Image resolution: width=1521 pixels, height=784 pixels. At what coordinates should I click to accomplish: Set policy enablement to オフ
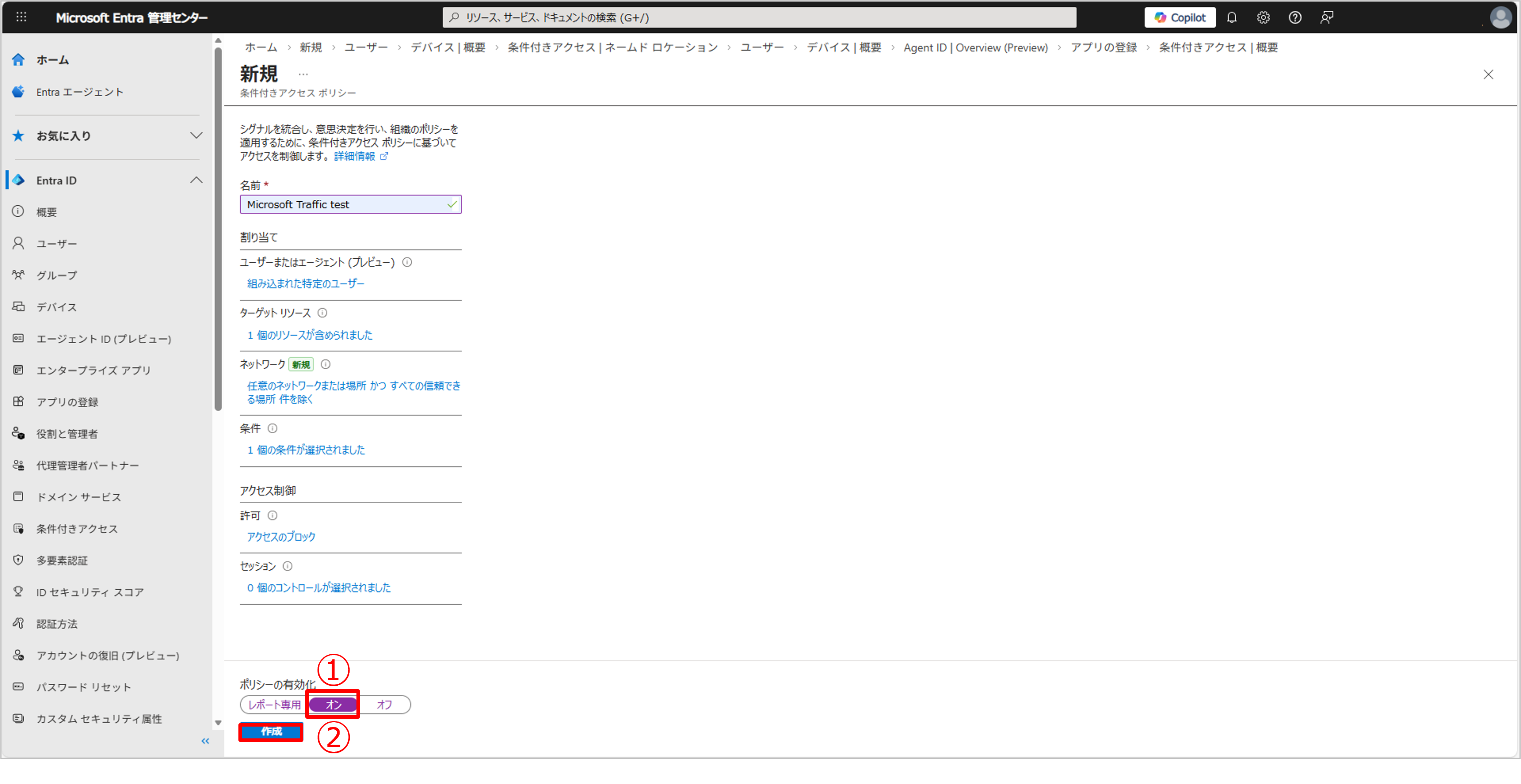click(x=384, y=705)
